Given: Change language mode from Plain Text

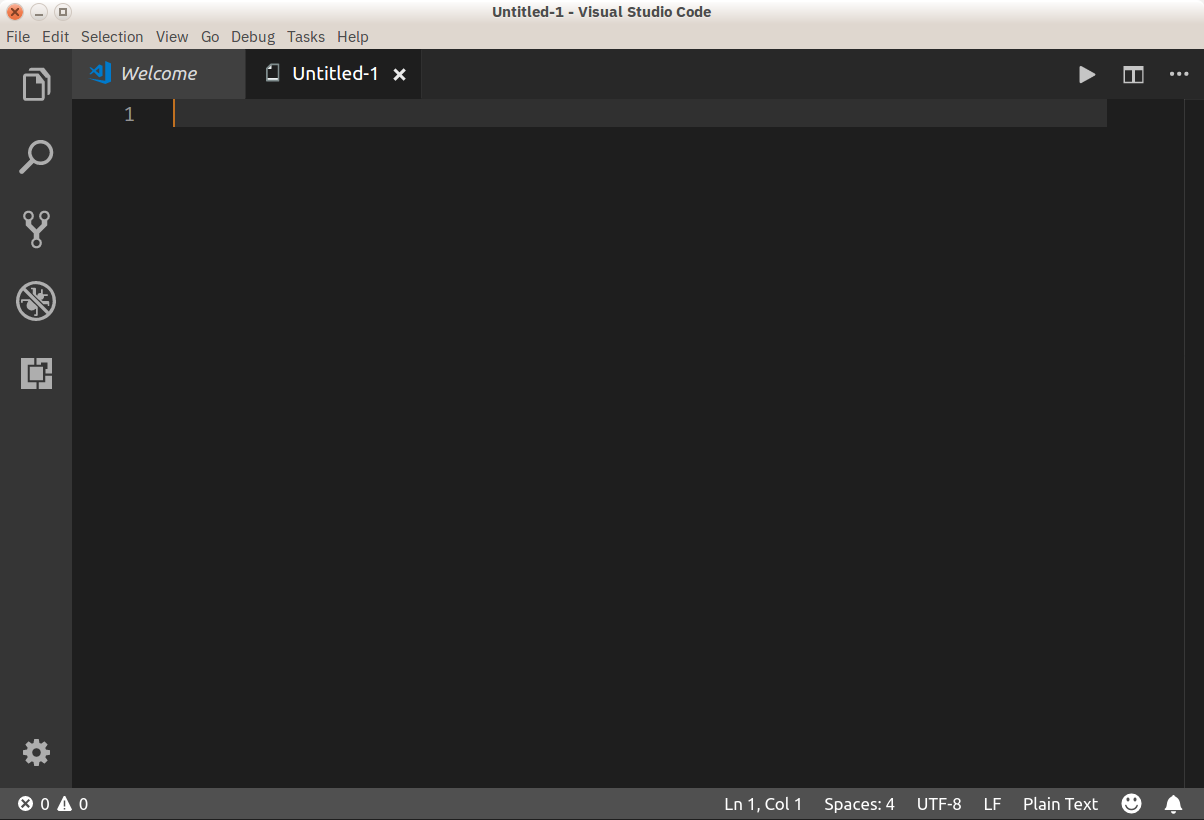Looking at the screenshot, I should tap(1060, 803).
